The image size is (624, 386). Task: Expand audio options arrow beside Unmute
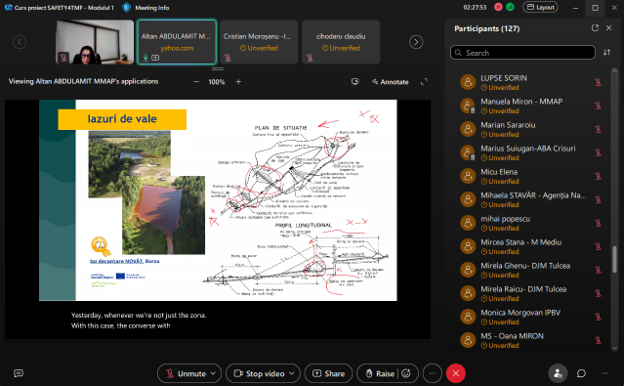click(213, 373)
